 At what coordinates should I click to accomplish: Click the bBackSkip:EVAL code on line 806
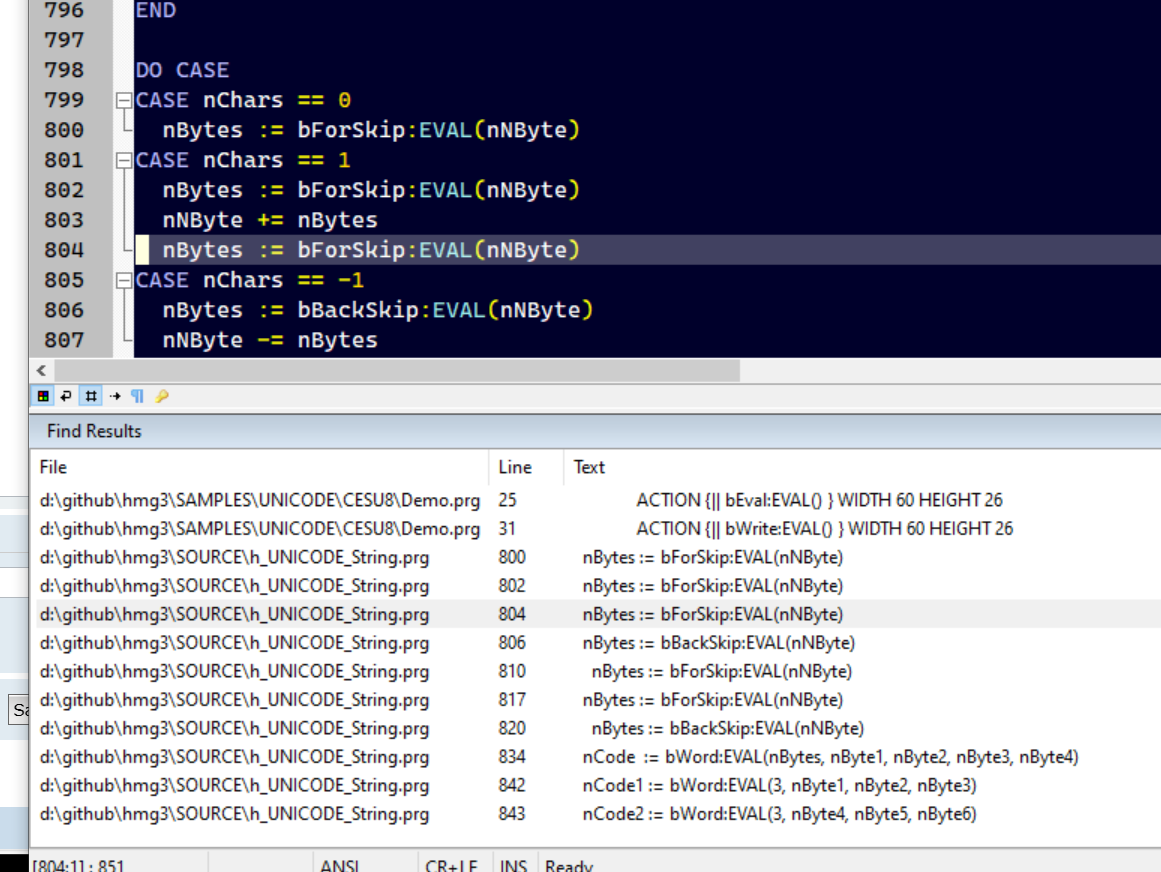pos(378,310)
